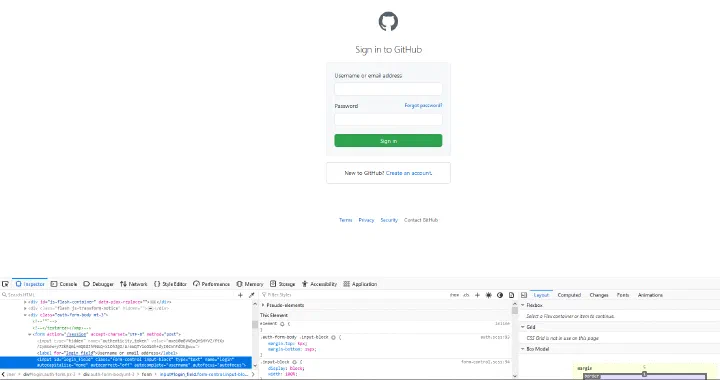Open the Animations sidebar tab

point(650,295)
